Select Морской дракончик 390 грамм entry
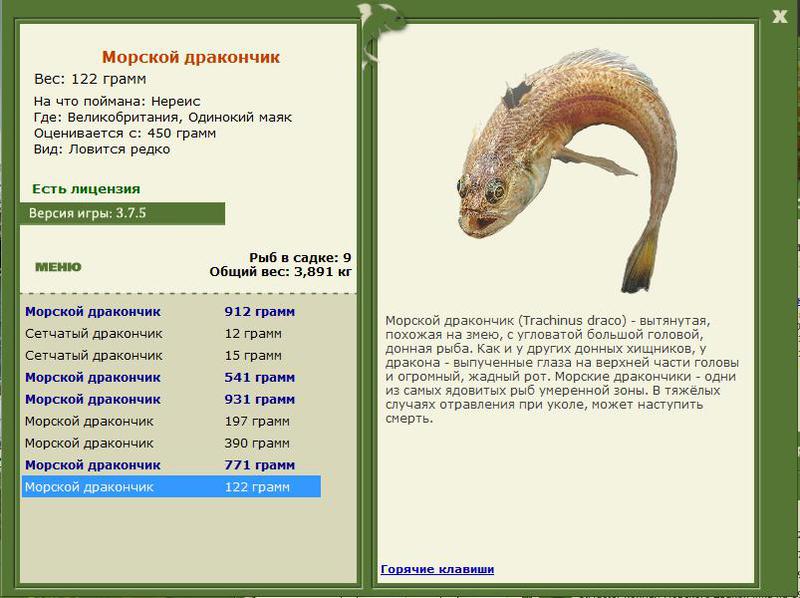 171,443
